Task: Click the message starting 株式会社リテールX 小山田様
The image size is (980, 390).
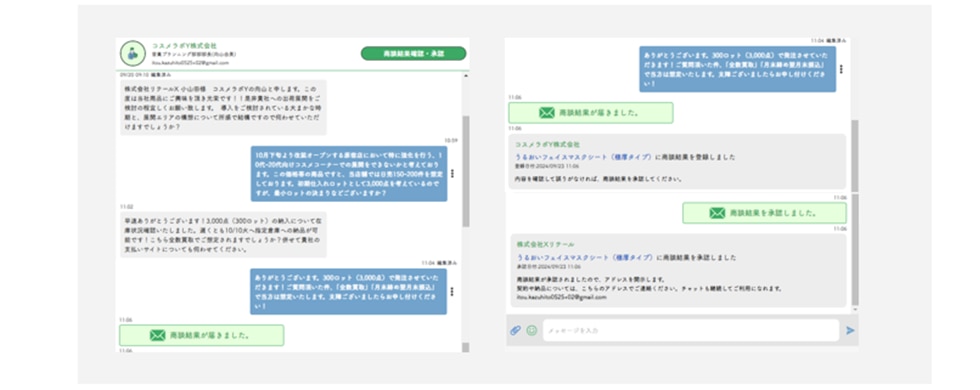Action: pyautogui.click(x=223, y=108)
